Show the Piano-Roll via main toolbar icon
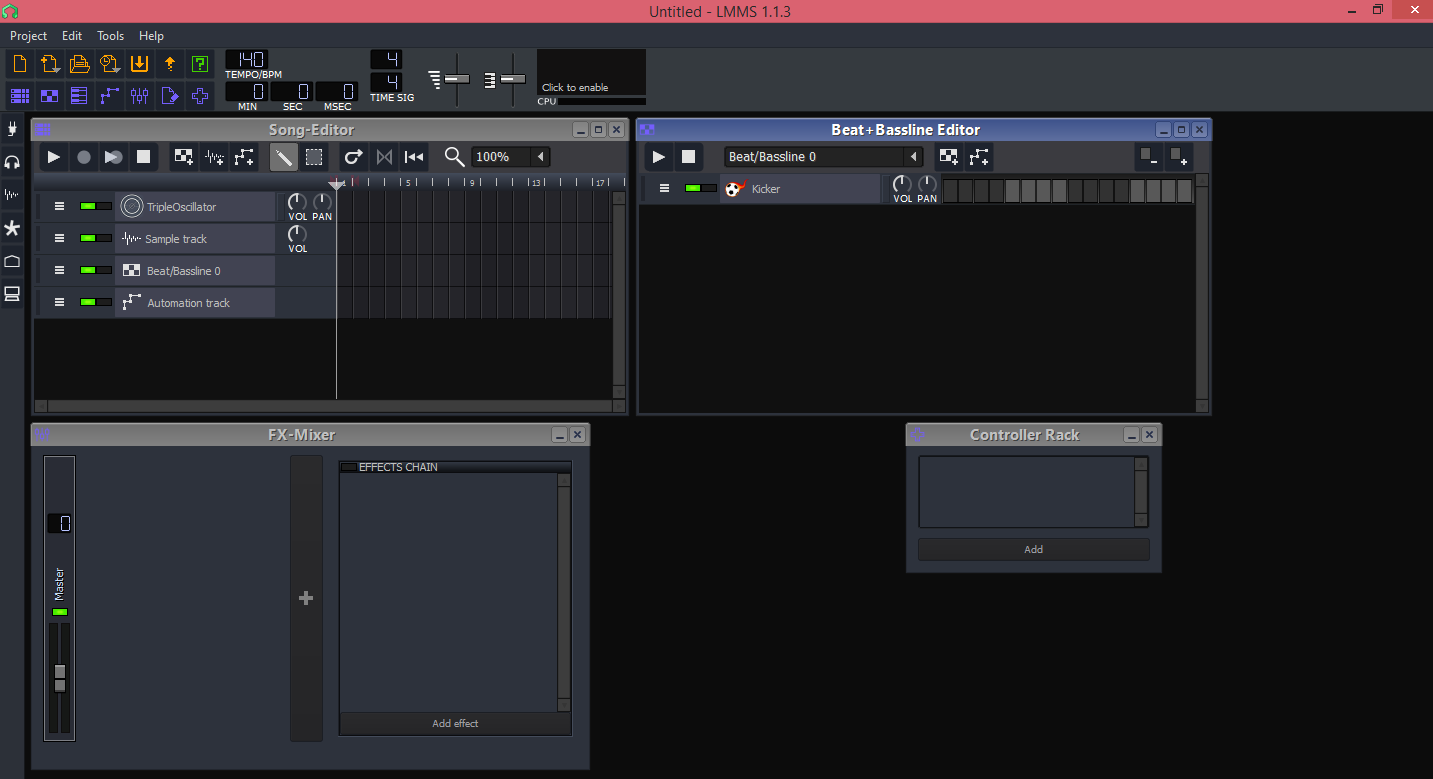Viewport: 1433px width, 779px height. point(80,96)
